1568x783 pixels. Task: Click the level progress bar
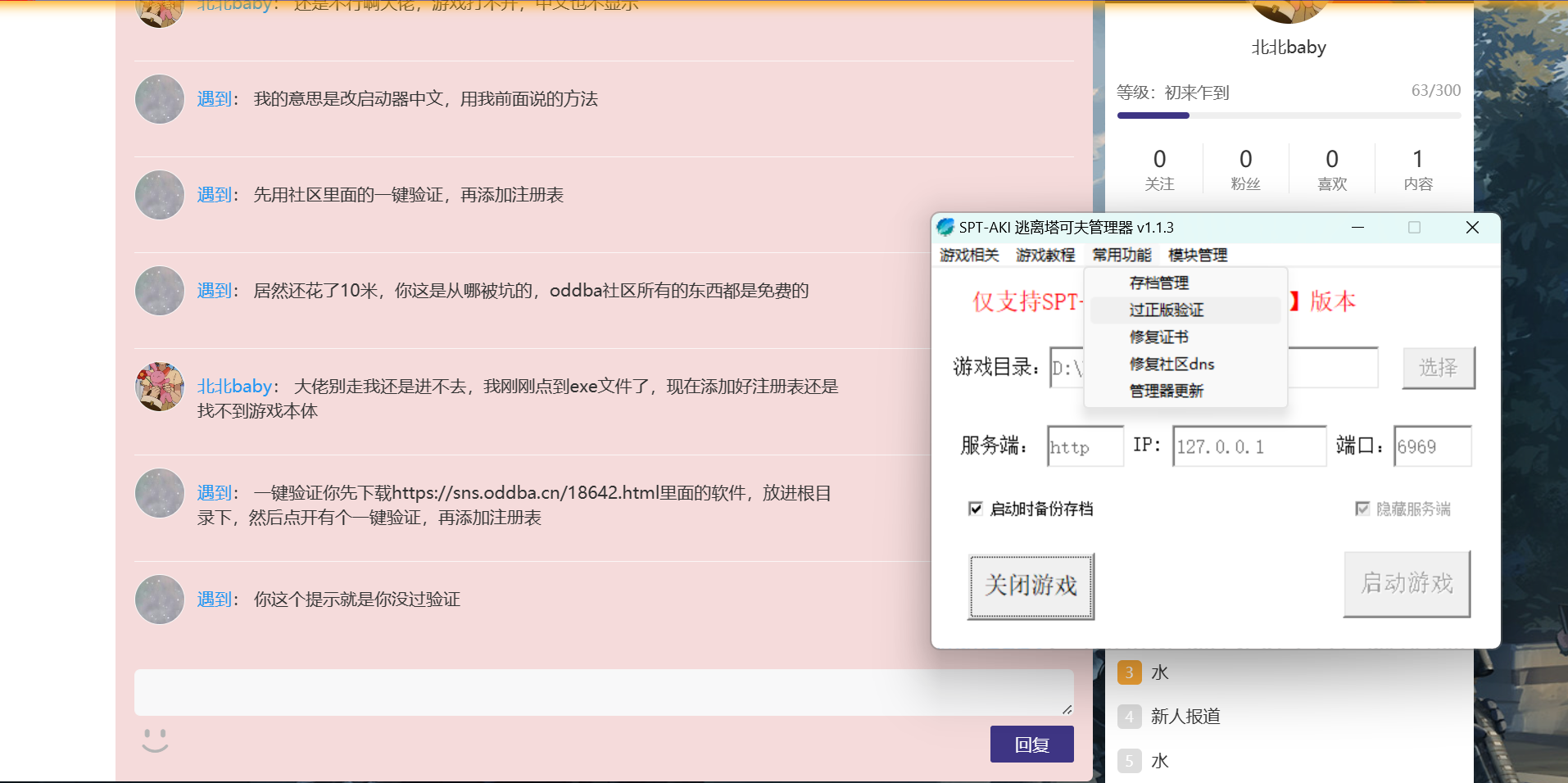click(x=1289, y=115)
